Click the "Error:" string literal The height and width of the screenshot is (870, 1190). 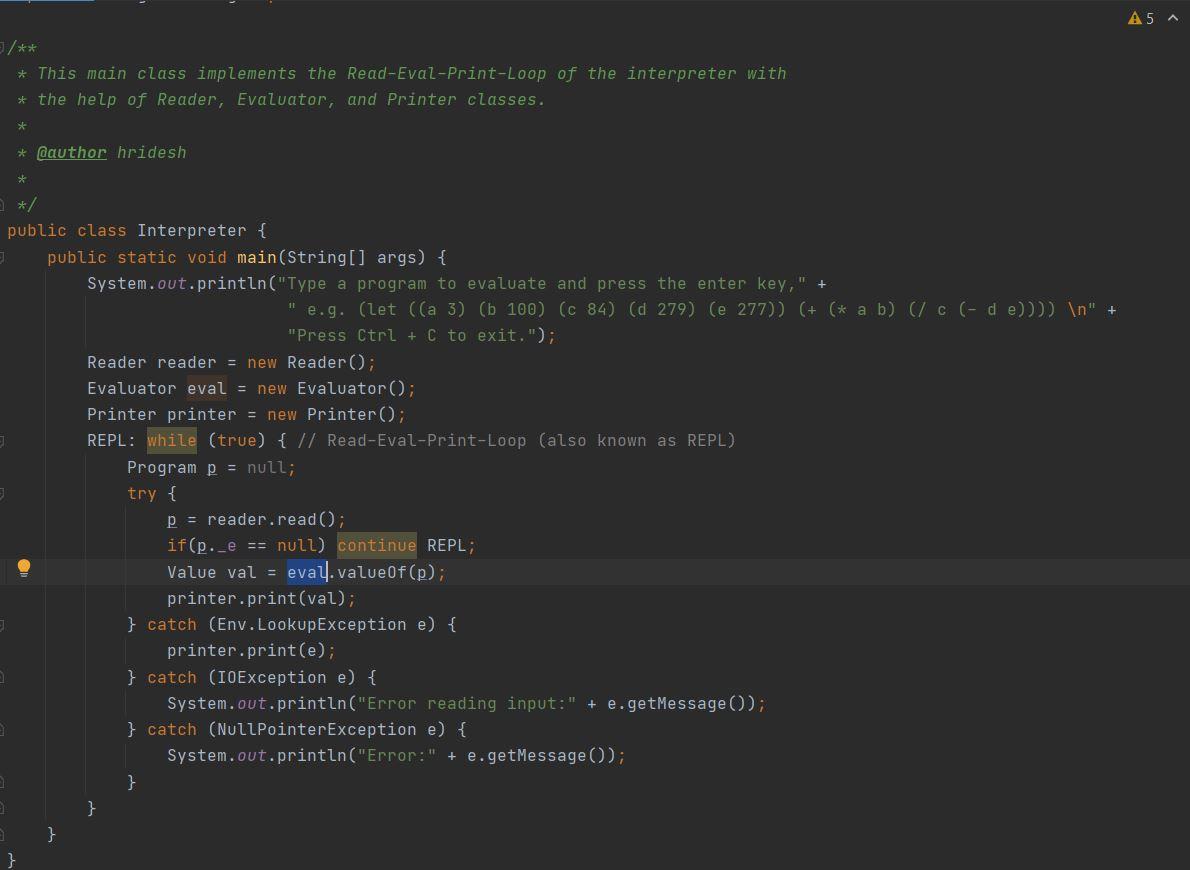click(x=397, y=756)
